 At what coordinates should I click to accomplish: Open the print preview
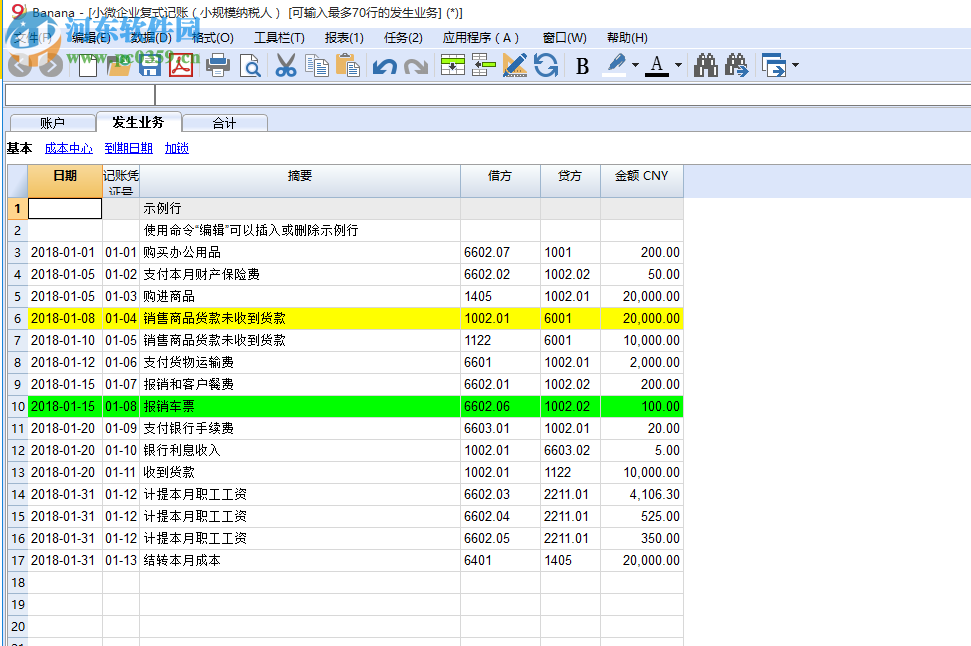tap(250, 65)
